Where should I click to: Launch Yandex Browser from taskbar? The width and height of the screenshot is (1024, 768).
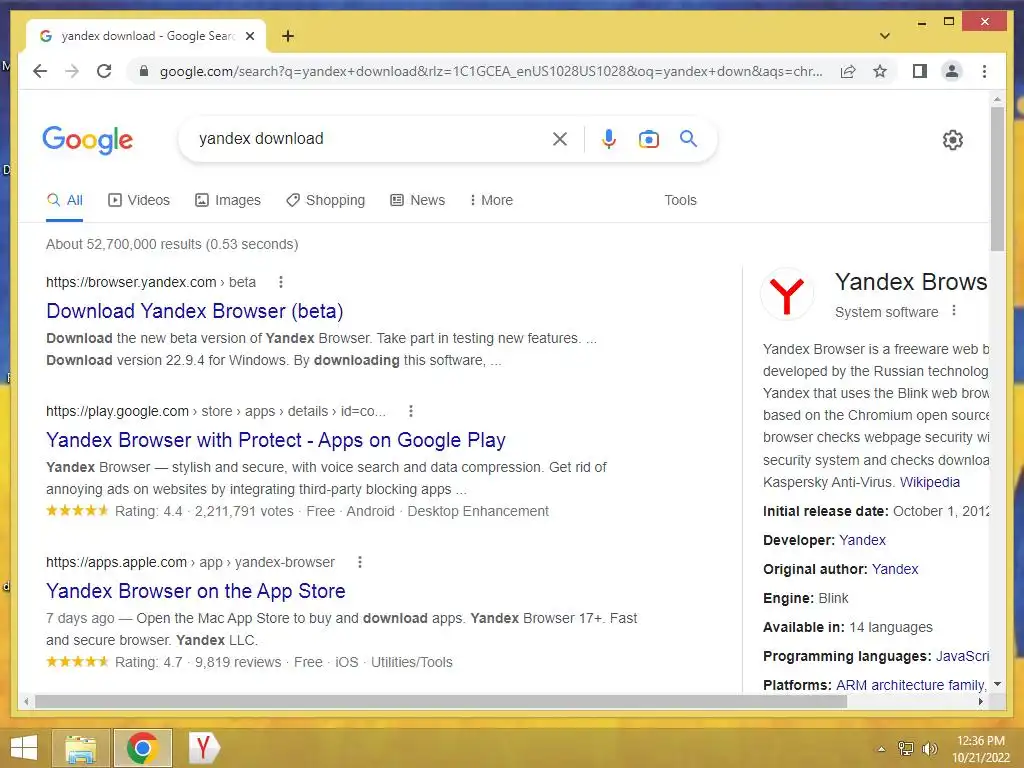coord(204,748)
